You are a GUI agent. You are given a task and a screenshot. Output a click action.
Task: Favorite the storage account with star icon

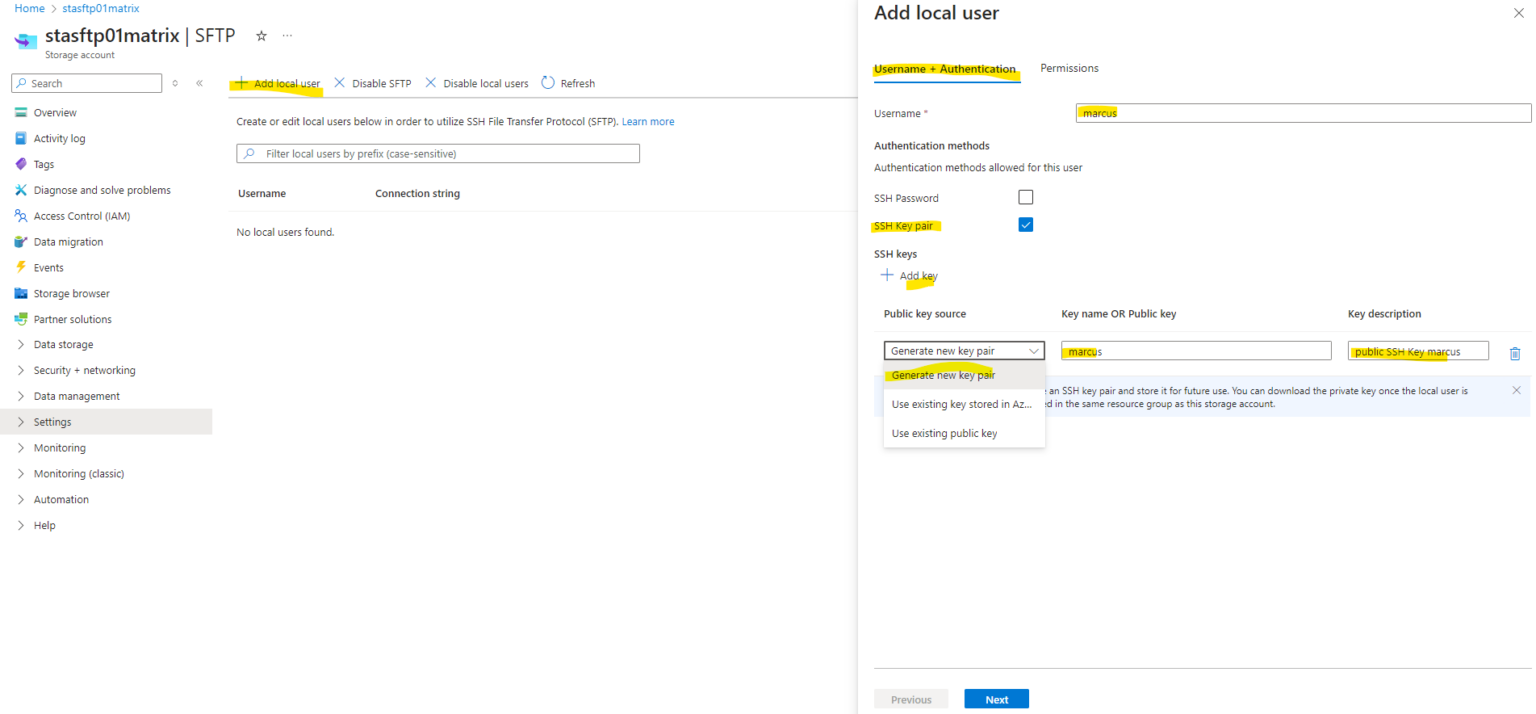click(261, 36)
